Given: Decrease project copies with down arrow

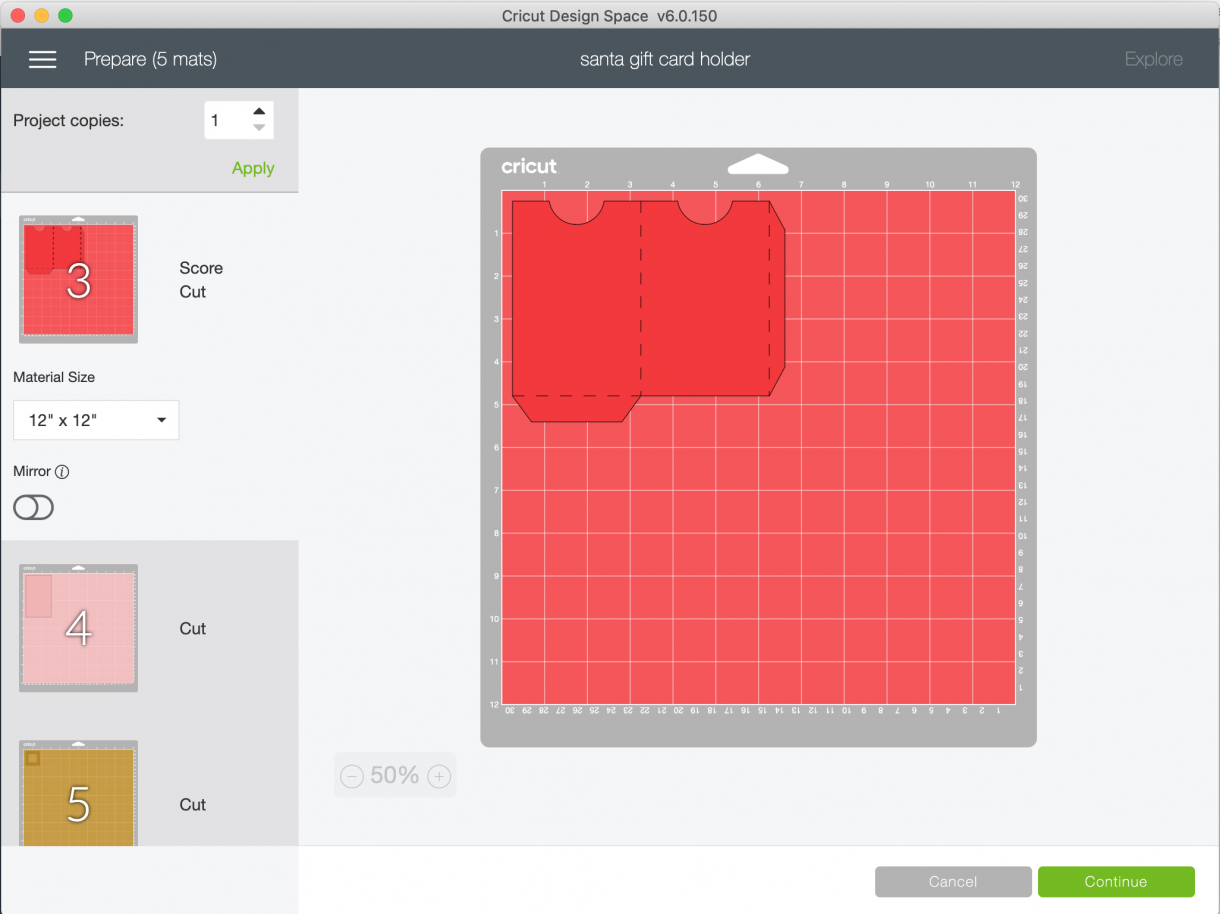Looking at the screenshot, I should click(259, 128).
